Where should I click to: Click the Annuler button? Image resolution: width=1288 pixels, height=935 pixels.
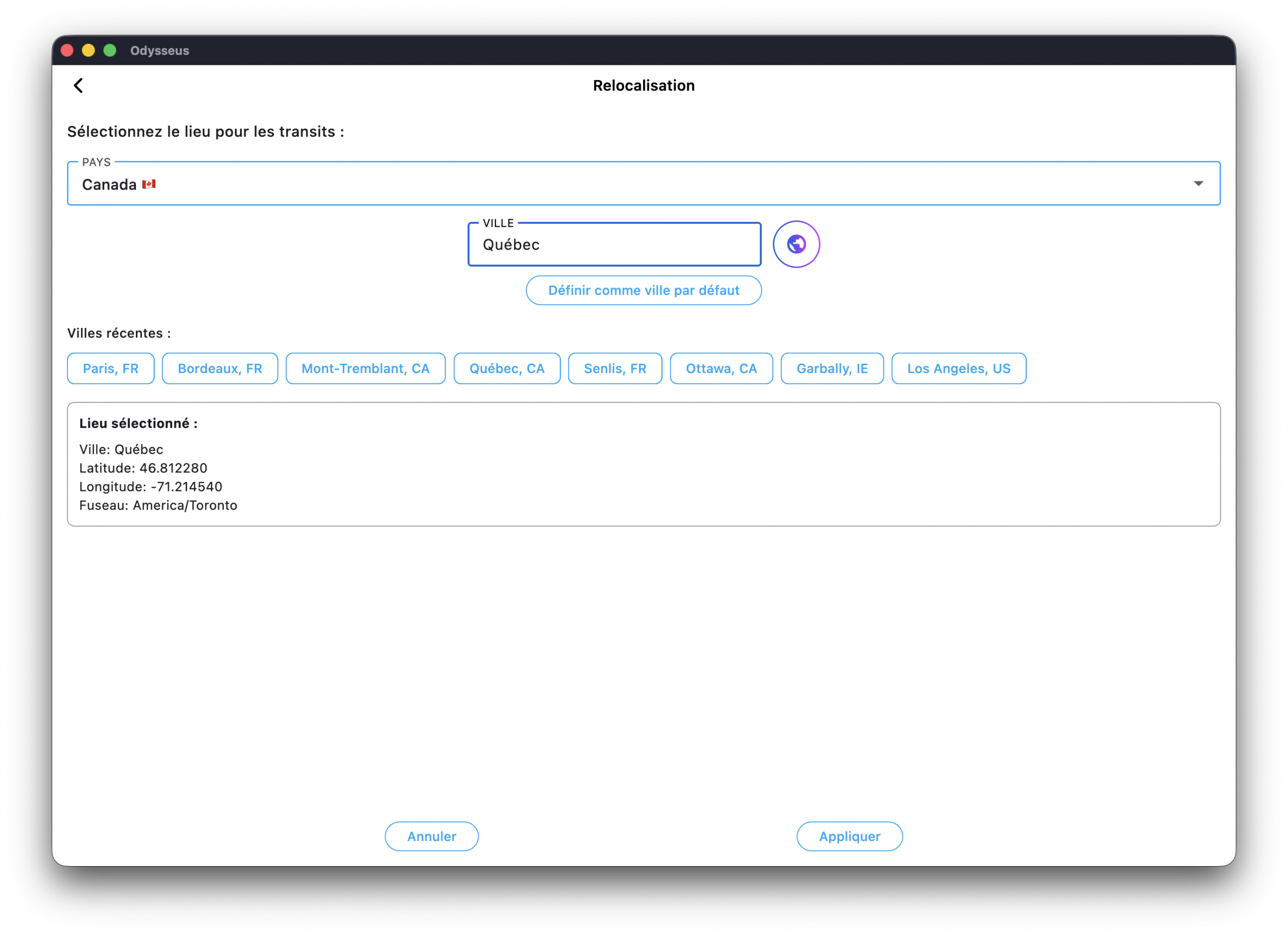coord(431,835)
